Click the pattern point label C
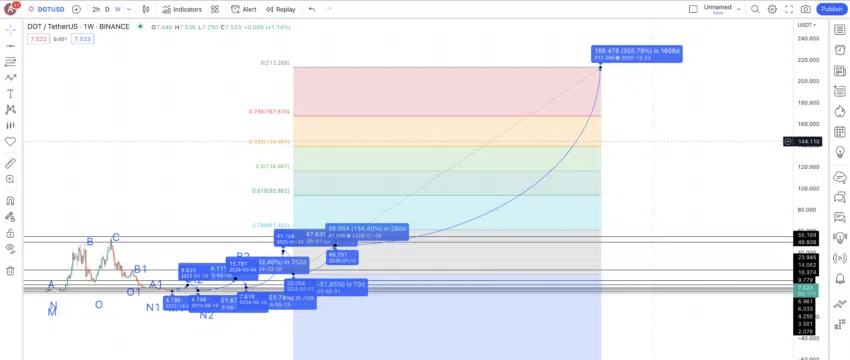 [116, 238]
